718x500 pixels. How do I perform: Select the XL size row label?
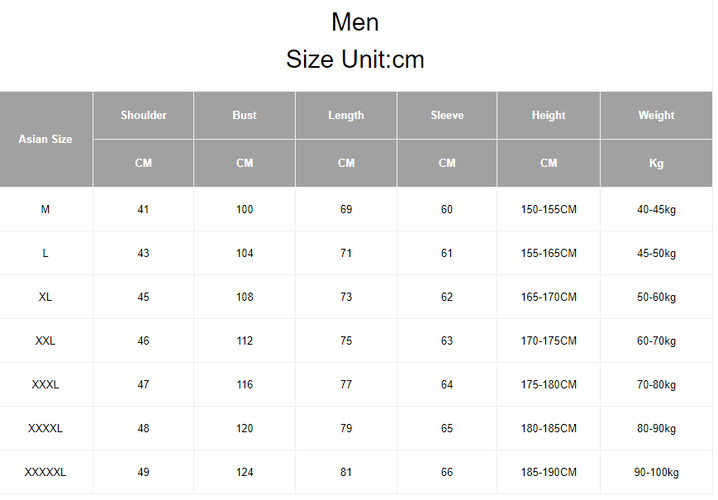[45, 297]
